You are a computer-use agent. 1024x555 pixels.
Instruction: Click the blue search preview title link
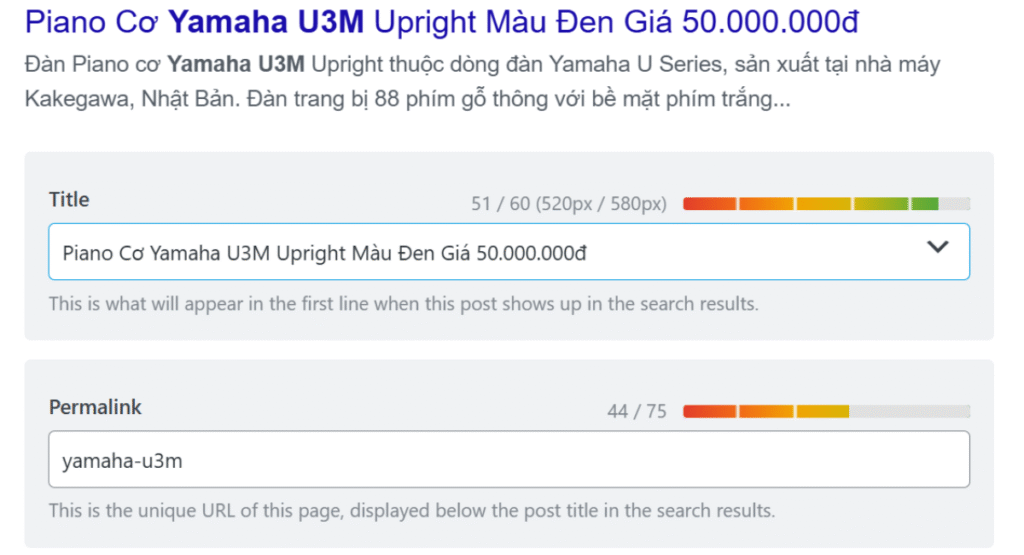(441, 21)
